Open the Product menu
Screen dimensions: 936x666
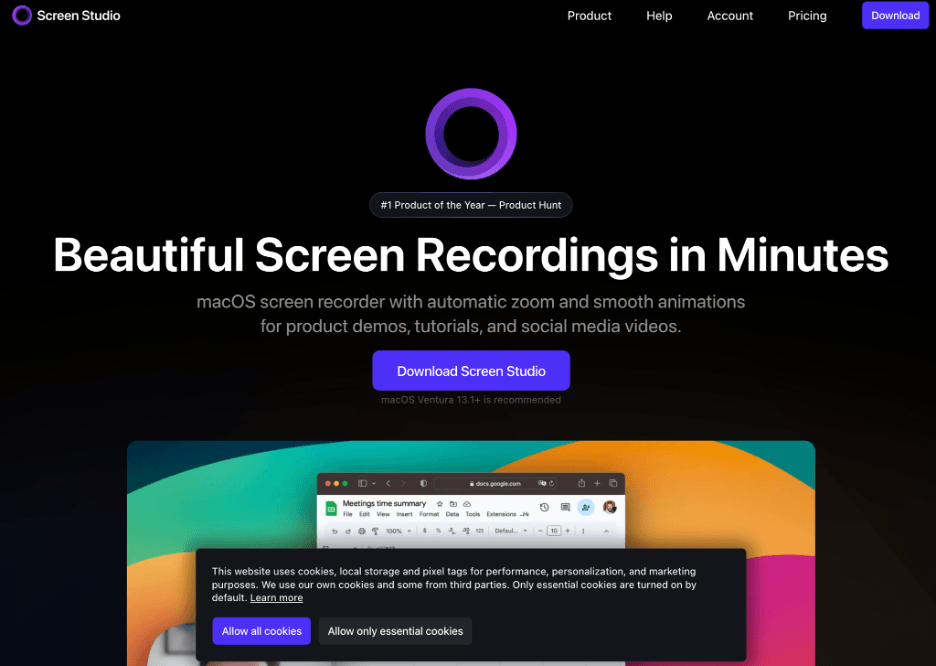(x=589, y=16)
